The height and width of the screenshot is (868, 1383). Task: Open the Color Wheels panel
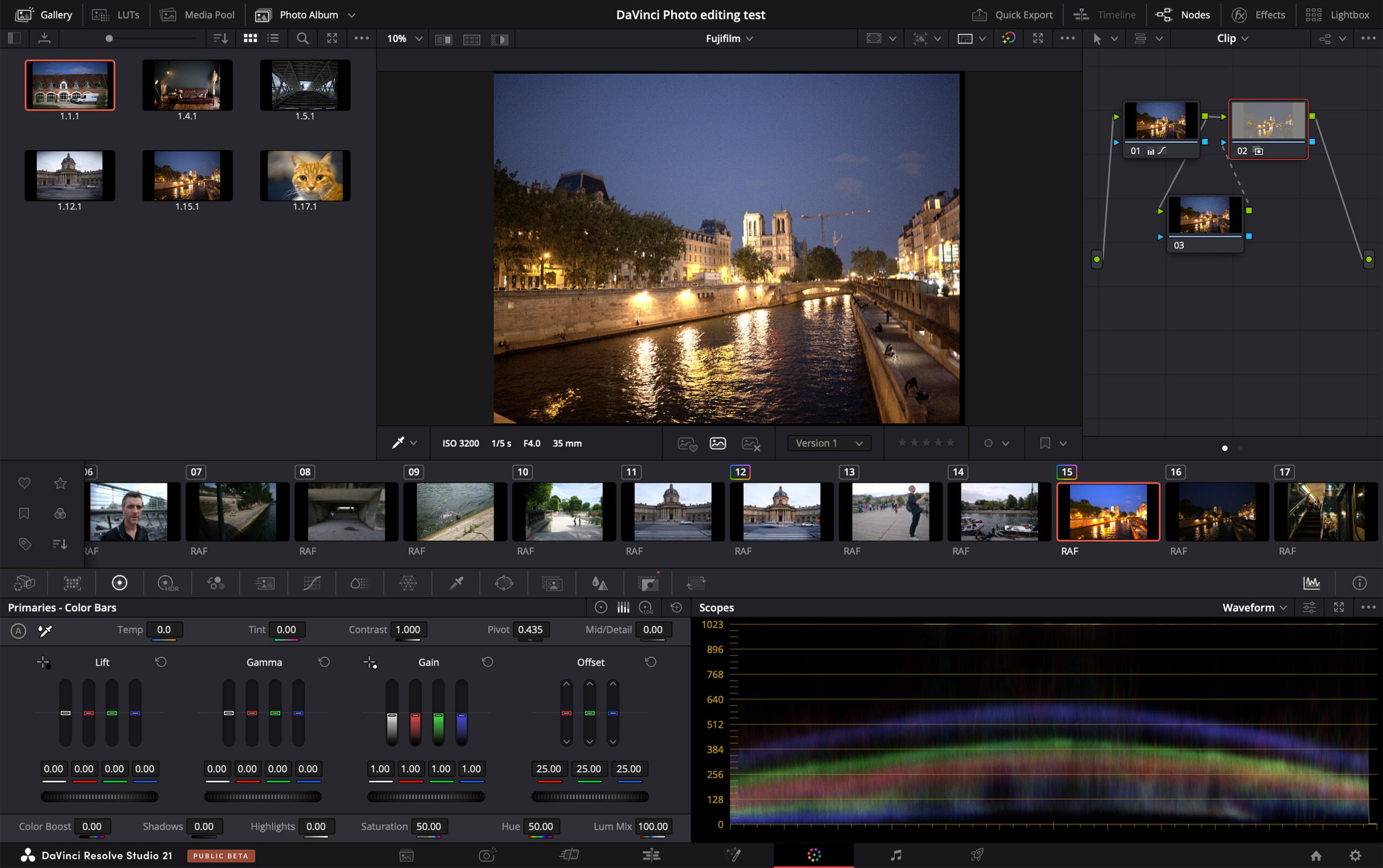point(119,583)
